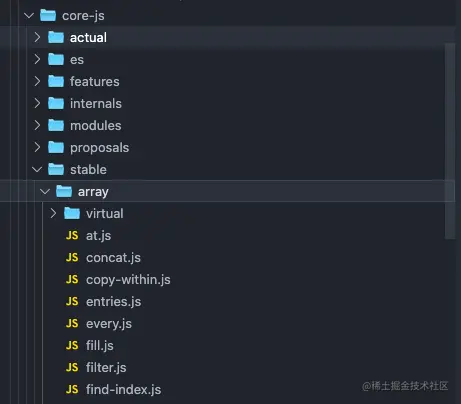This screenshot has width=461, height=404.
Task: Click the folder icon next to virtual
Action: tap(72, 213)
